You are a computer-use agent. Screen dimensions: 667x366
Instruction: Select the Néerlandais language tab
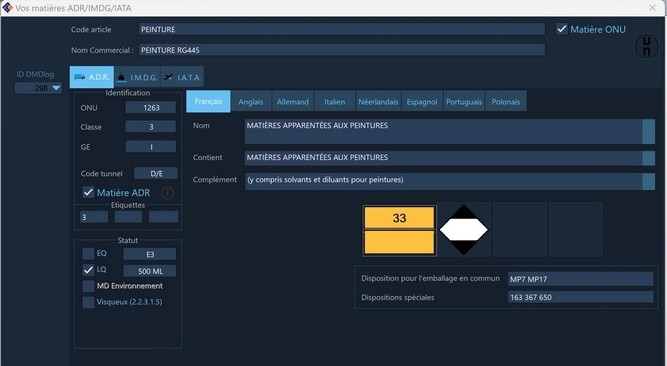[x=378, y=101]
